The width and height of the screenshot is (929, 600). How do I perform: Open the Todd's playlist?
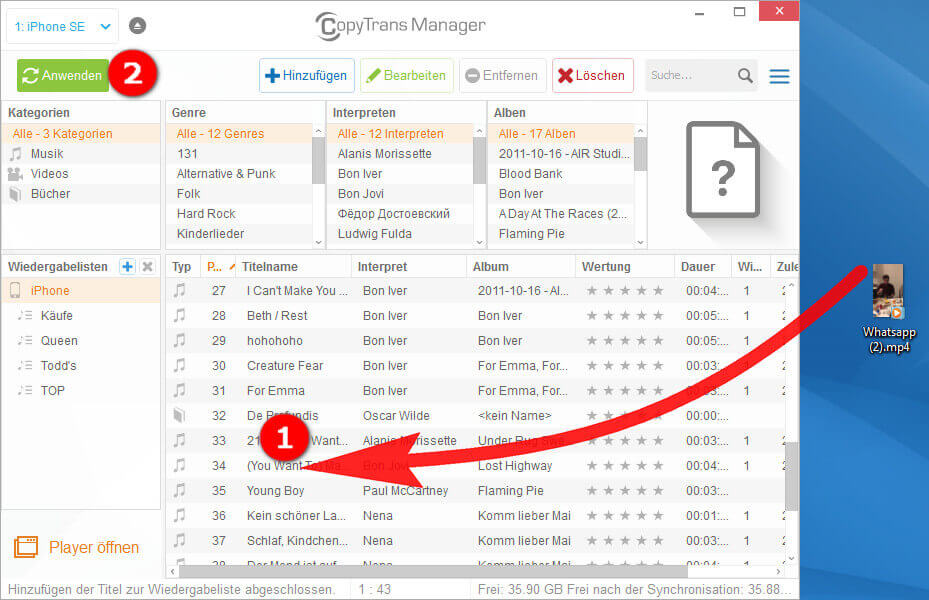click(x=81, y=365)
